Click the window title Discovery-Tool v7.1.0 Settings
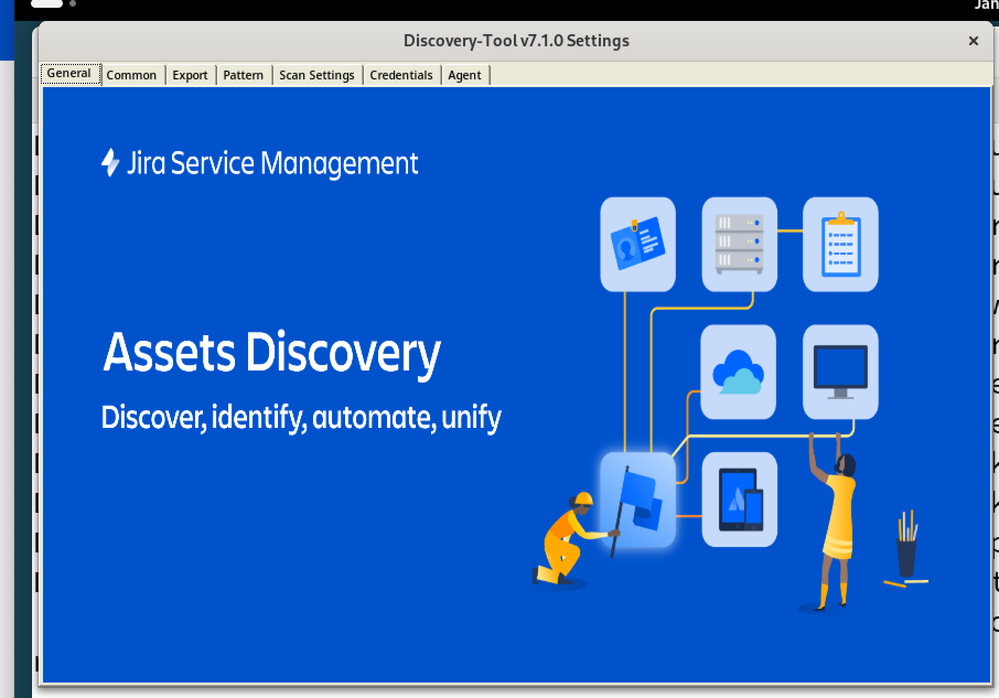The width and height of the screenshot is (999, 698). (516, 41)
